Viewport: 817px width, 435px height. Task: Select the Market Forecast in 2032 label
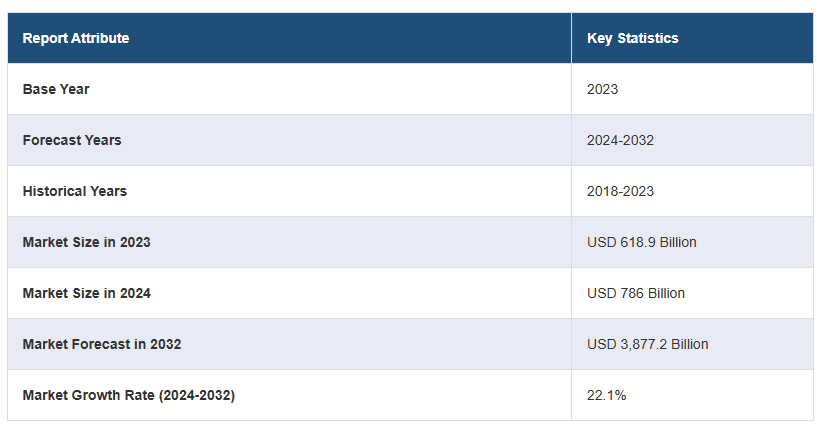102,344
